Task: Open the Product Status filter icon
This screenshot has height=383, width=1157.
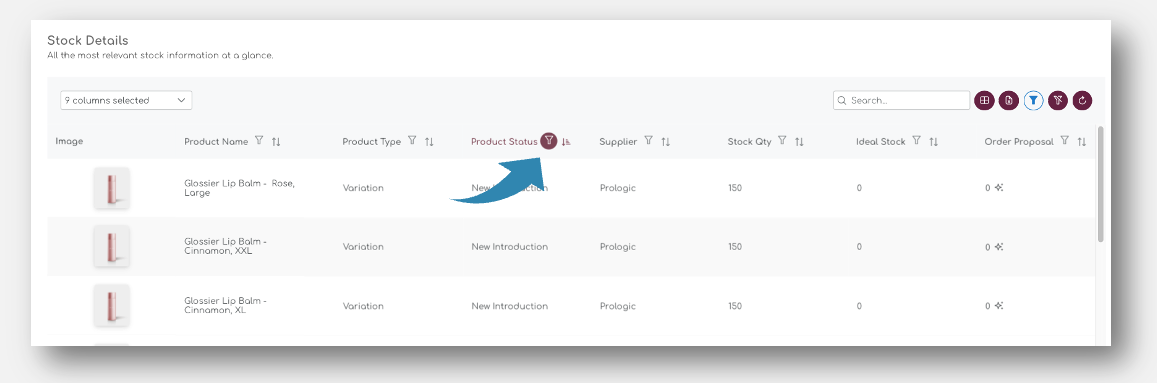Action: pos(548,141)
